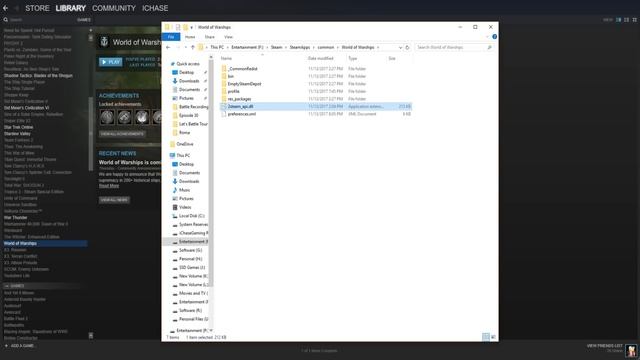Select Sid Meier's Civilization VI in Steam list
The width and height of the screenshot is (640, 360).
pos(26,108)
